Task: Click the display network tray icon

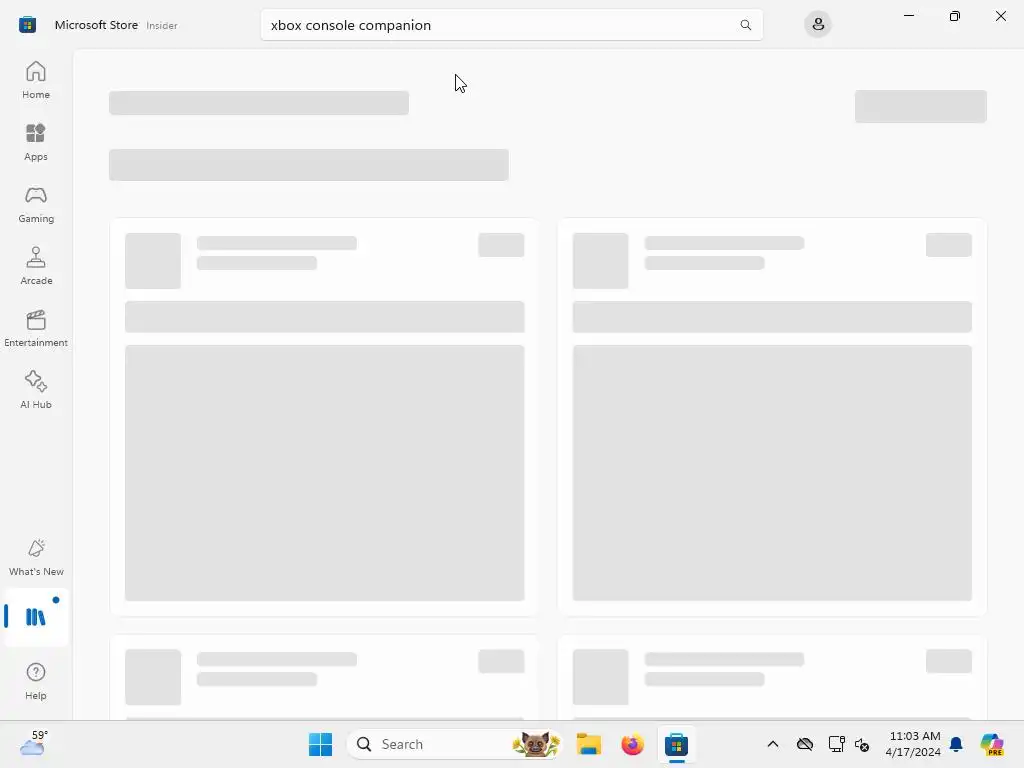Action: click(x=836, y=744)
